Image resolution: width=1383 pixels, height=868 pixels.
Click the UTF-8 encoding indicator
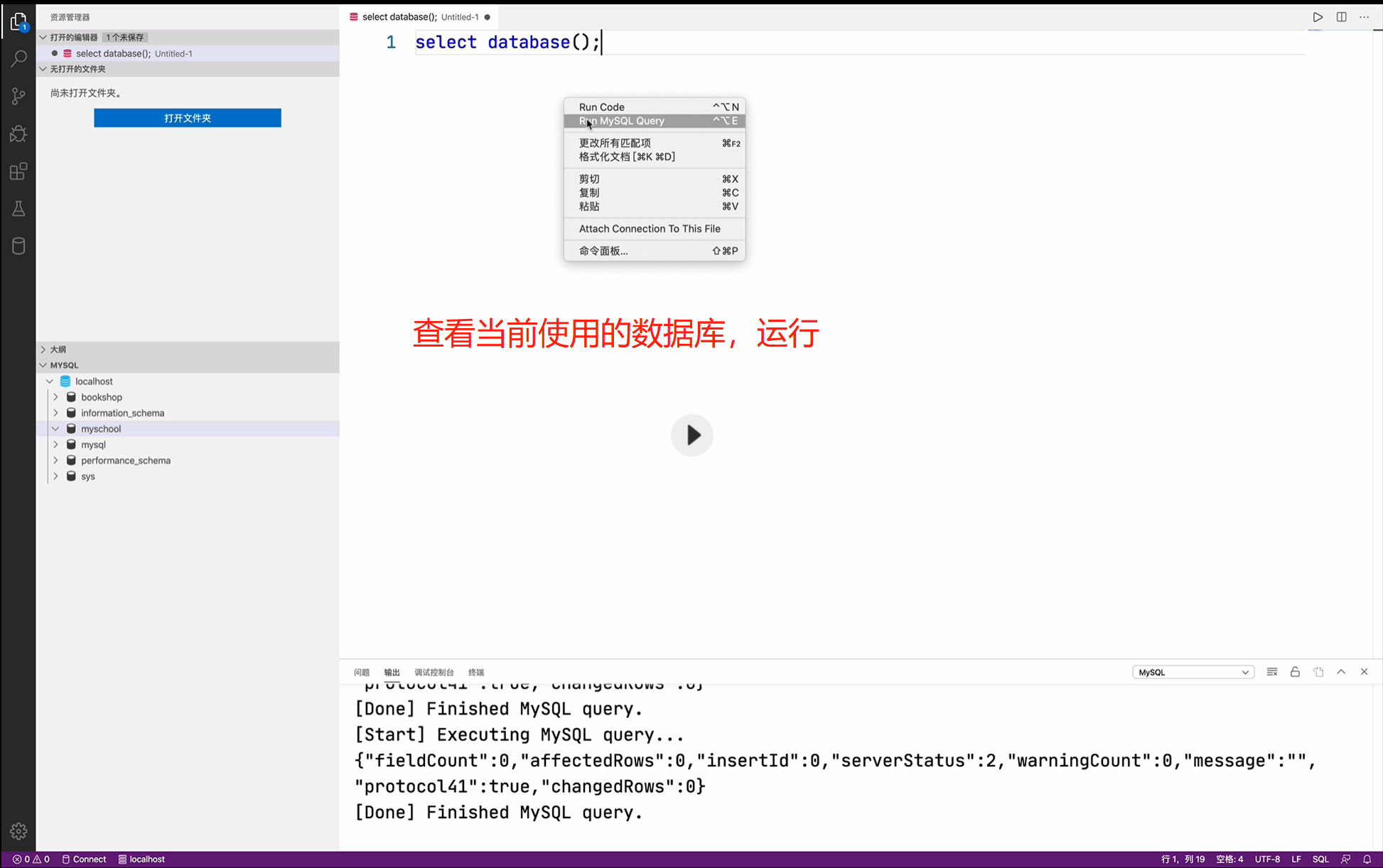point(1267,859)
